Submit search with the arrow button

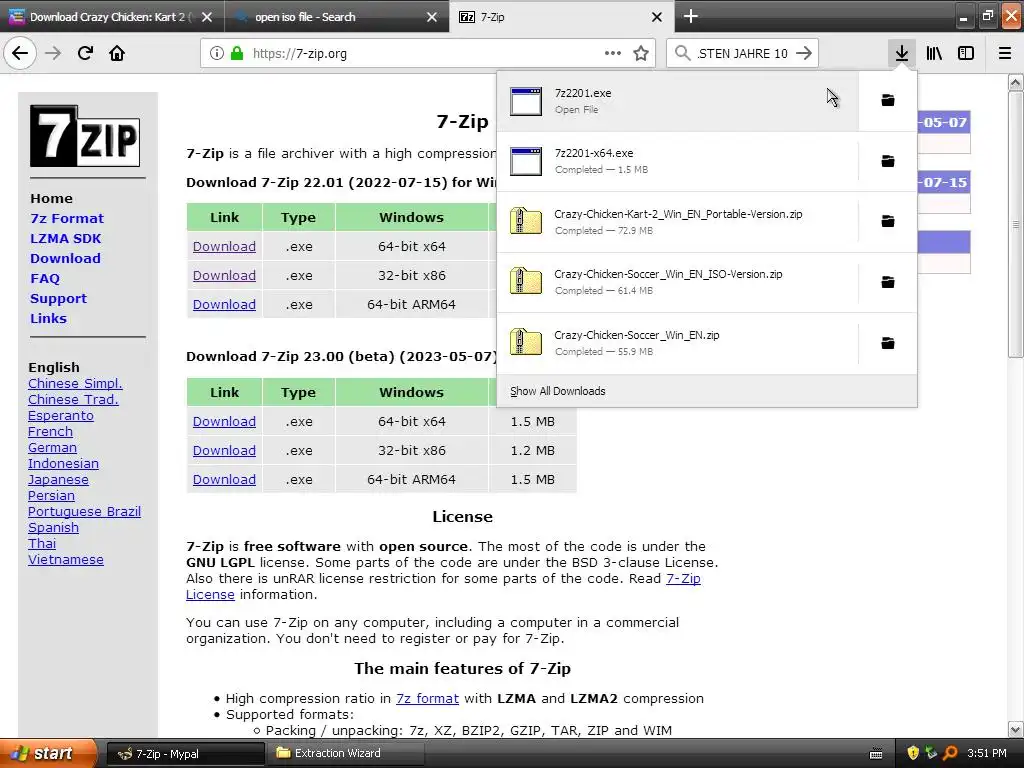click(x=804, y=53)
